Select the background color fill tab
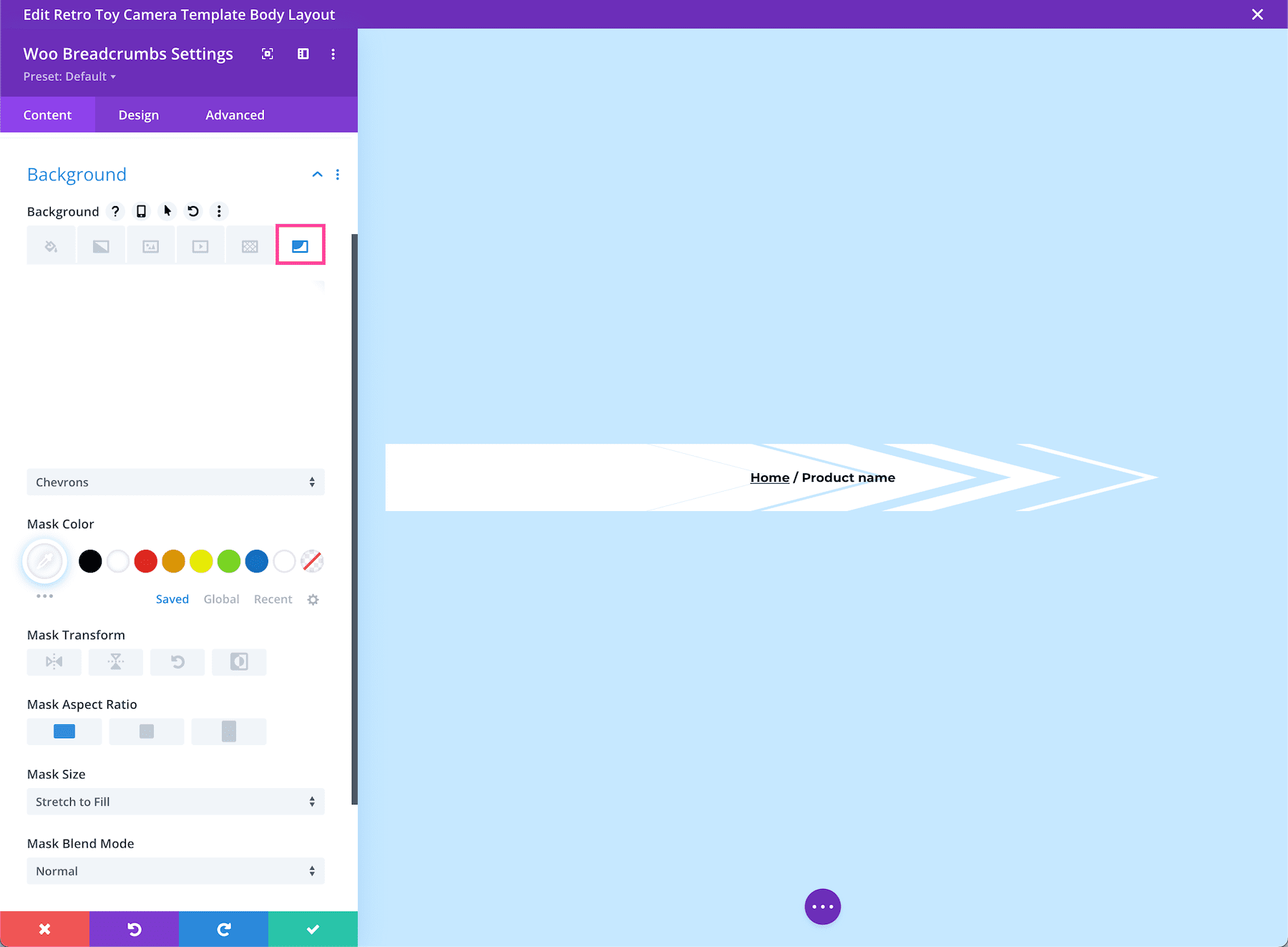Image resolution: width=1288 pixels, height=947 pixels. [51, 245]
